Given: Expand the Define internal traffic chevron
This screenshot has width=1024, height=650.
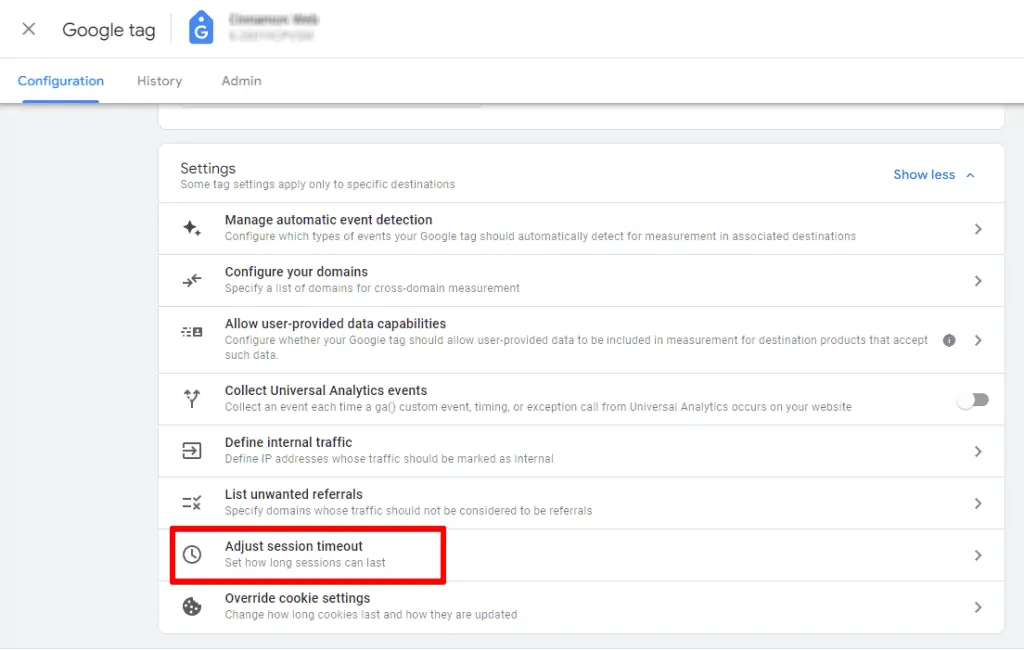Looking at the screenshot, I should [x=978, y=450].
